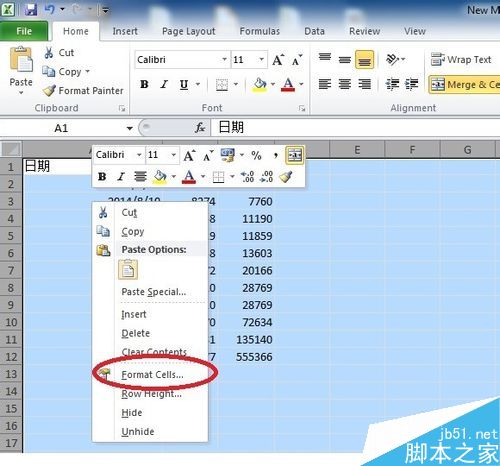Viewport: 500px width, 466px height.
Task: Toggle Bold in the ribbon Font group
Action: [x=144, y=84]
